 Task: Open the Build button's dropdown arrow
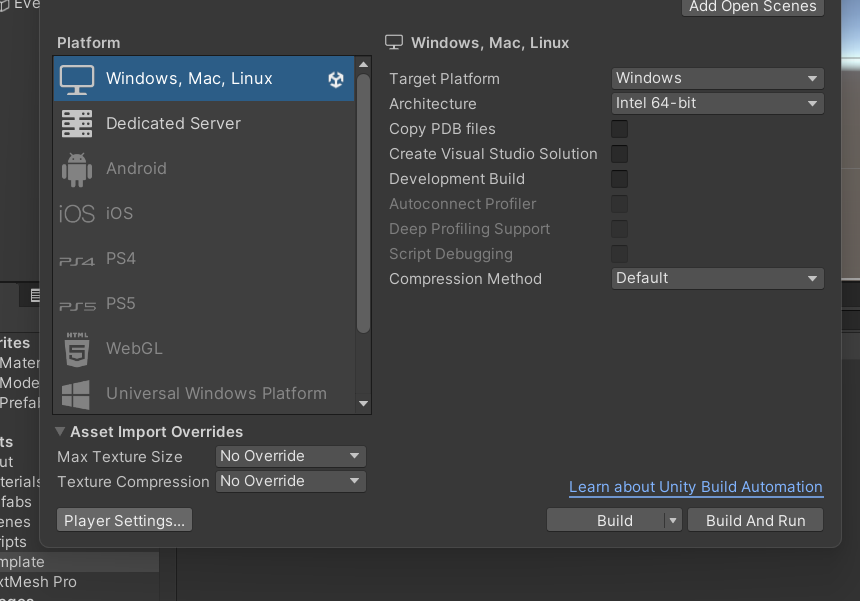[673, 520]
